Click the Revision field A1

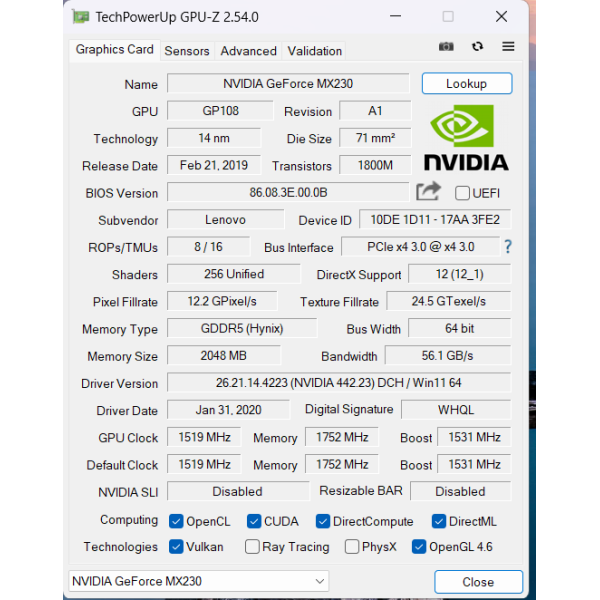click(375, 111)
